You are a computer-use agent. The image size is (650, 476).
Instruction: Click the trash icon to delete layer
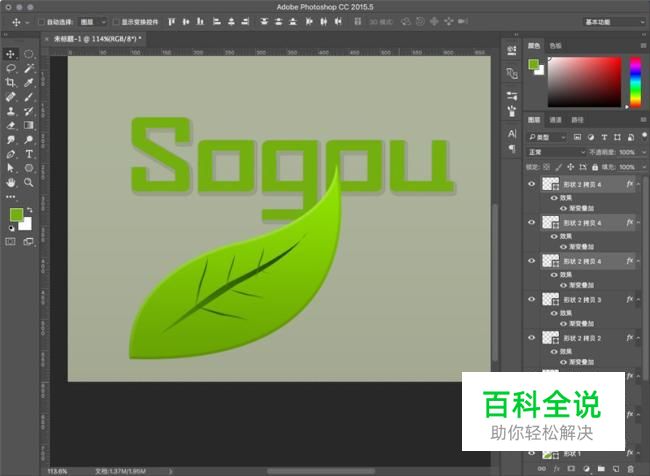(631, 469)
